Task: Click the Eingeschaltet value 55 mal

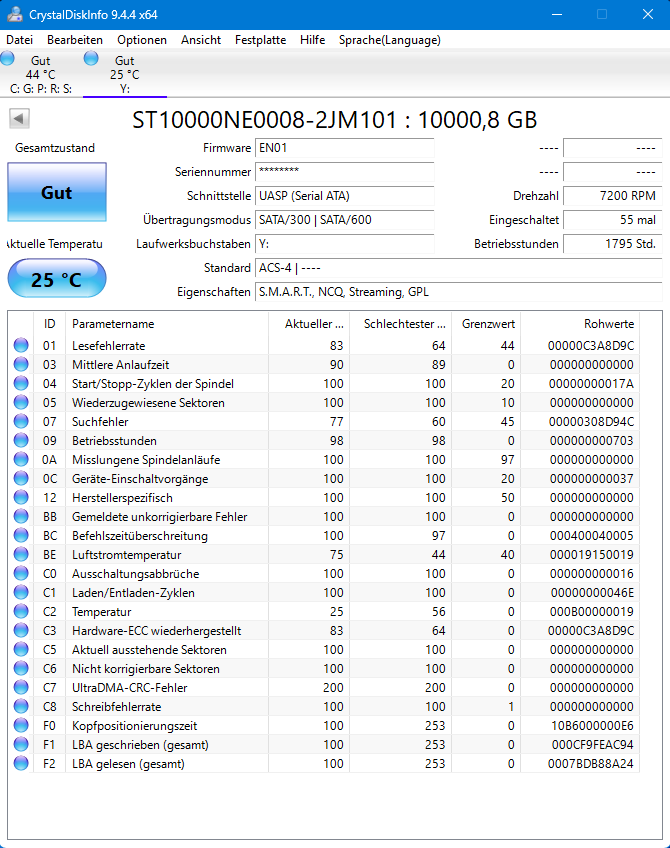Action: (613, 220)
